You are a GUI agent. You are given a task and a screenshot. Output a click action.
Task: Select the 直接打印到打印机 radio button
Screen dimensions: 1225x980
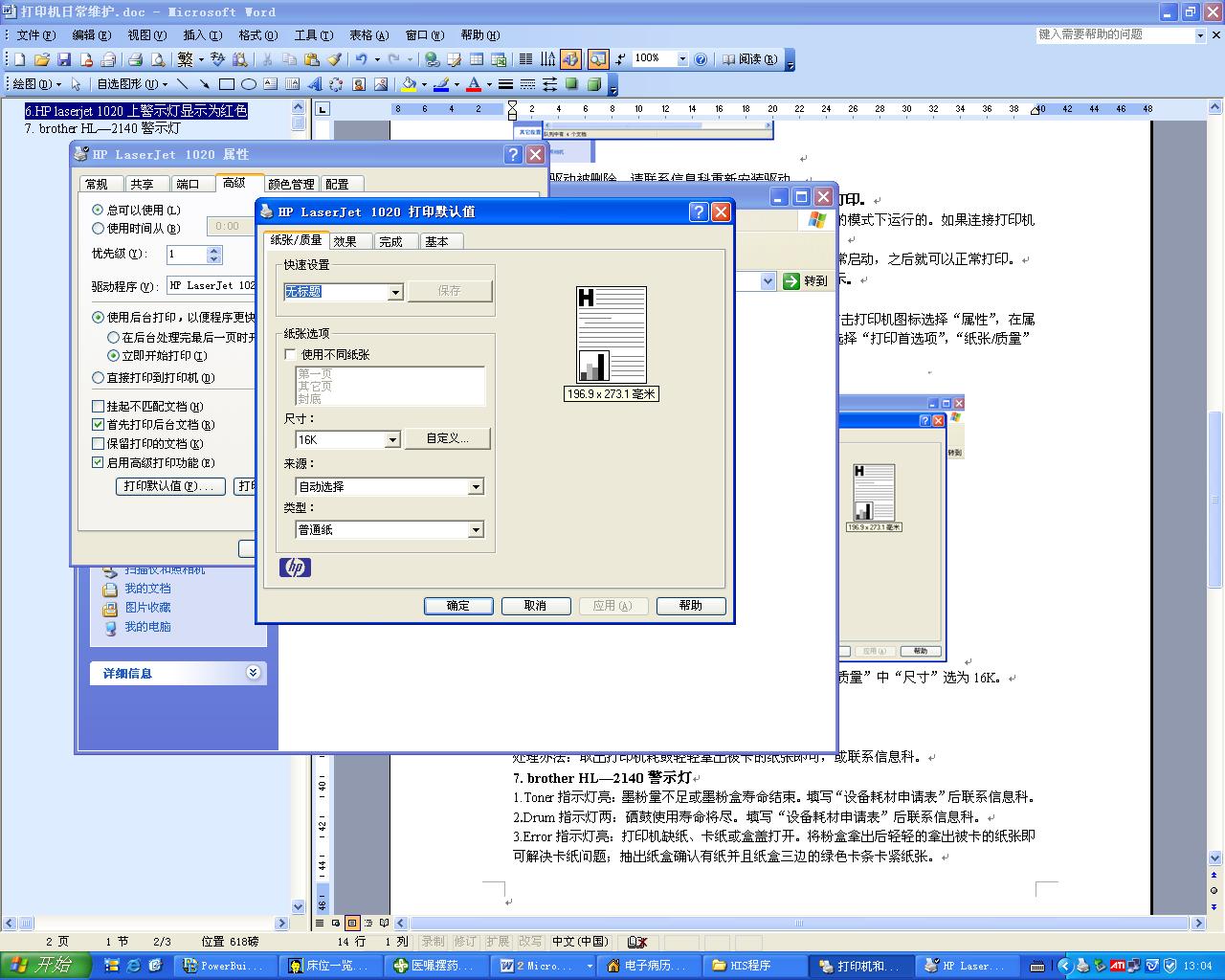(98, 378)
